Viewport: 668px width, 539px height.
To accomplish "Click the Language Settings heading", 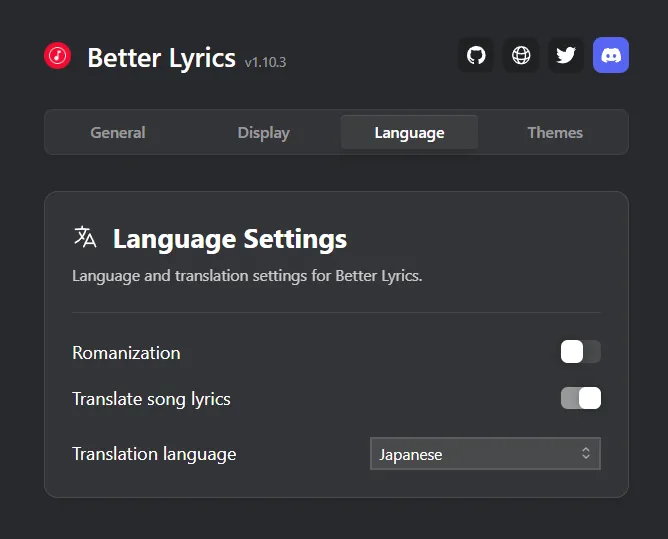I will 230,239.
